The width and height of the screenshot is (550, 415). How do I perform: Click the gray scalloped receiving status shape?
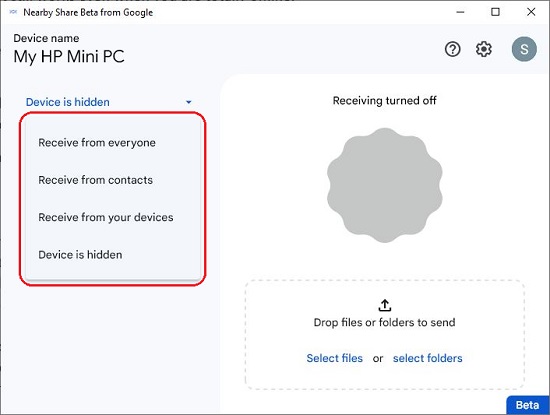pos(385,185)
